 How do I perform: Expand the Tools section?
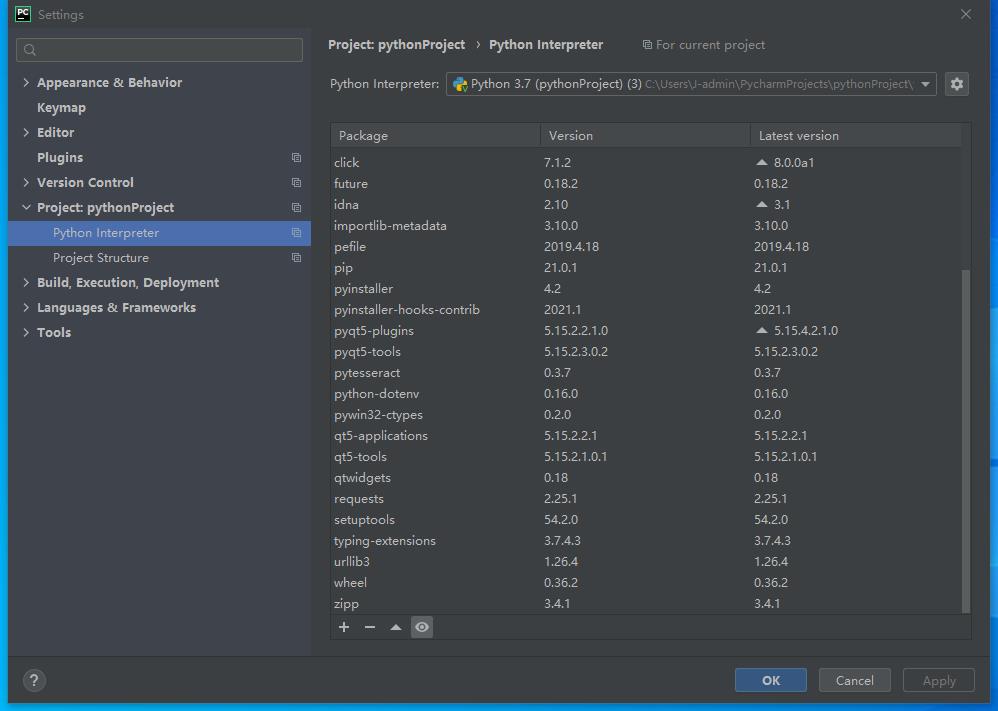(26, 332)
